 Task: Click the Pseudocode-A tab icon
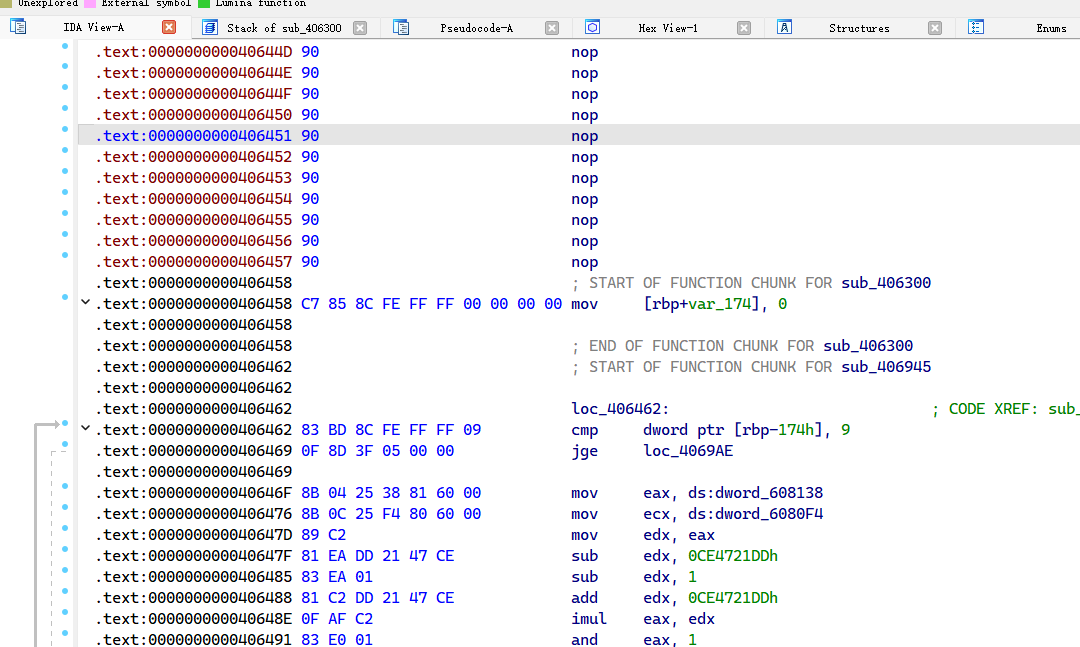coord(402,27)
